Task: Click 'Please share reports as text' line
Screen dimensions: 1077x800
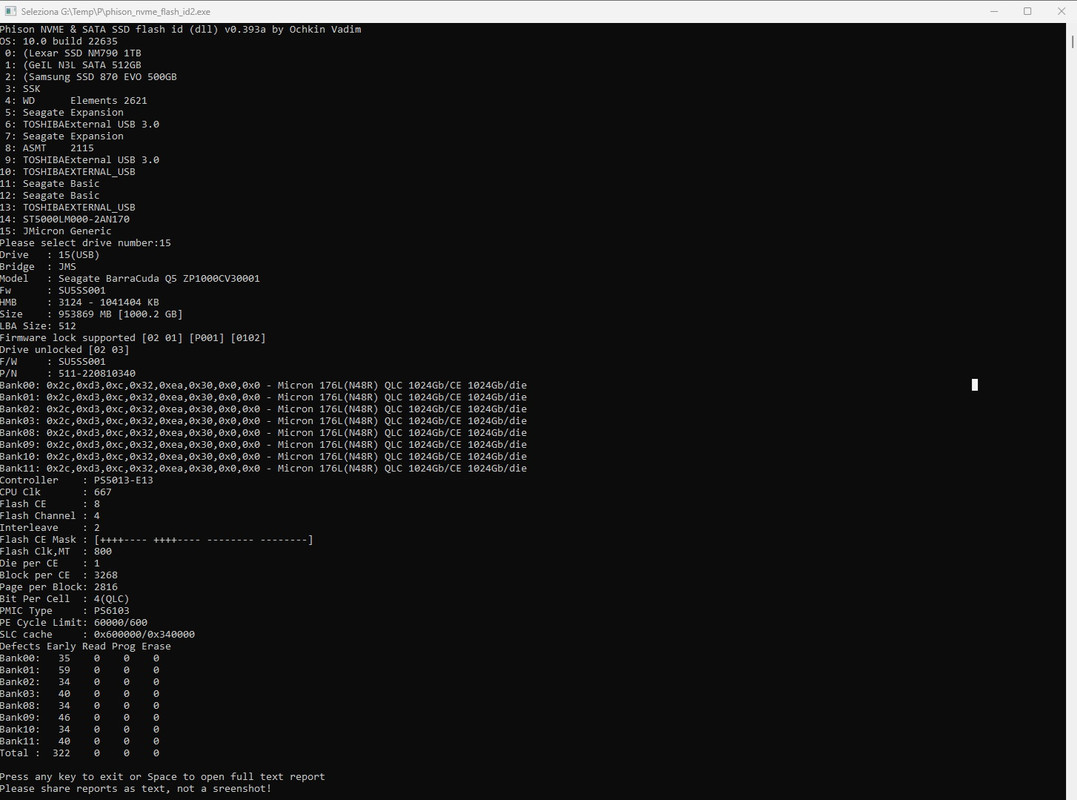Action: pyautogui.click(x=135, y=788)
